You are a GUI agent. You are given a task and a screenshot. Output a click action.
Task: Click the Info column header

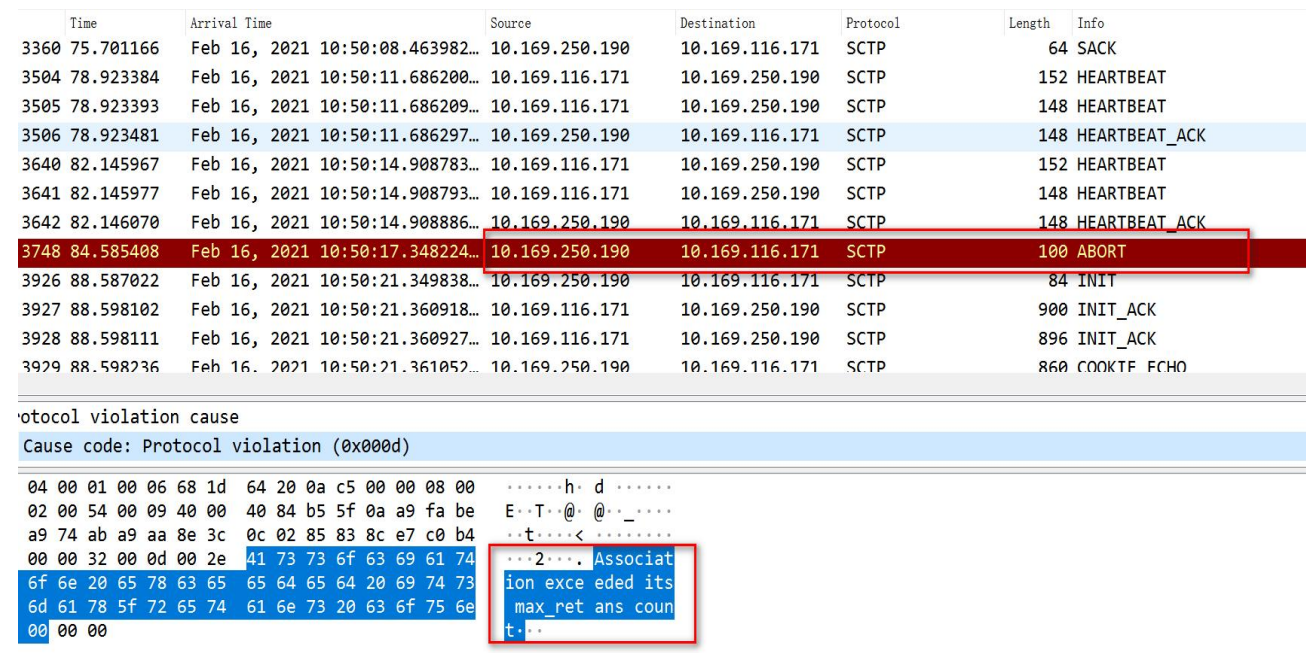point(1090,23)
